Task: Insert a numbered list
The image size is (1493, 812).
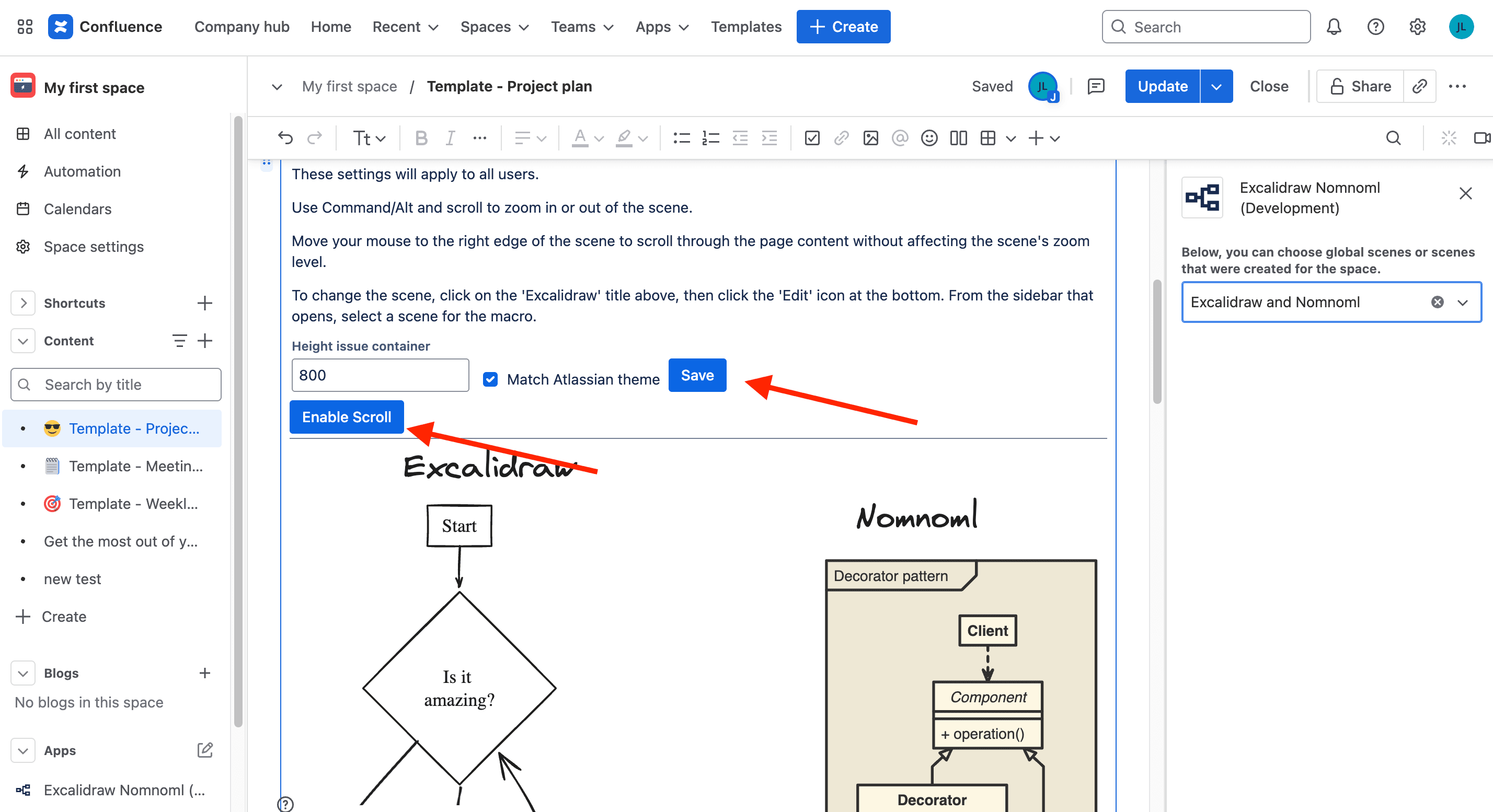Action: [710, 138]
